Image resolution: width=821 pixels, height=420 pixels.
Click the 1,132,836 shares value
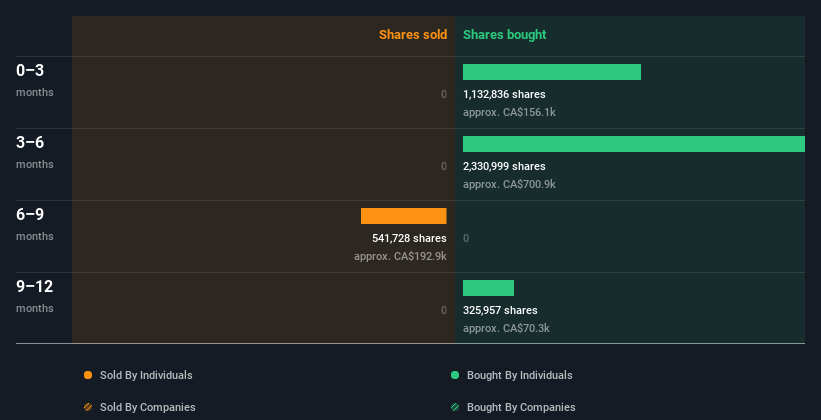click(x=504, y=94)
